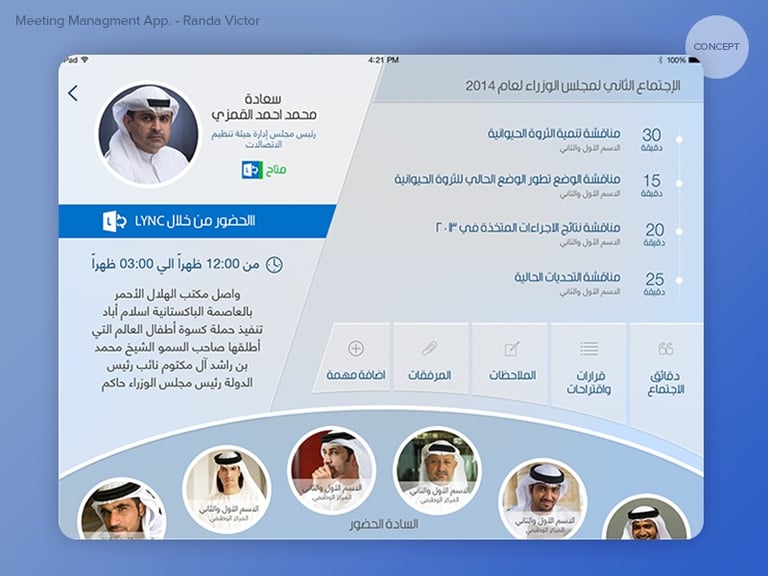Click the 25 دقيقة duration label
The width and height of the screenshot is (768, 576).
pos(654,283)
